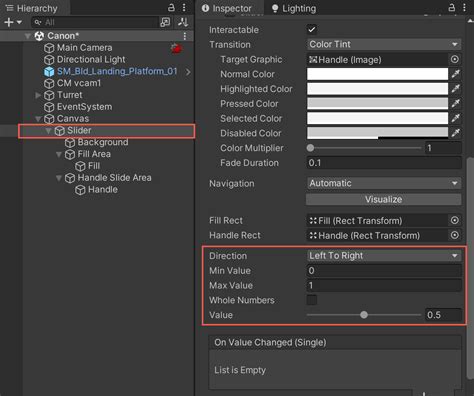The height and width of the screenshot is (396, 474).
Task: Click the Inspector panel lock icon
Action: click(452, 7)
